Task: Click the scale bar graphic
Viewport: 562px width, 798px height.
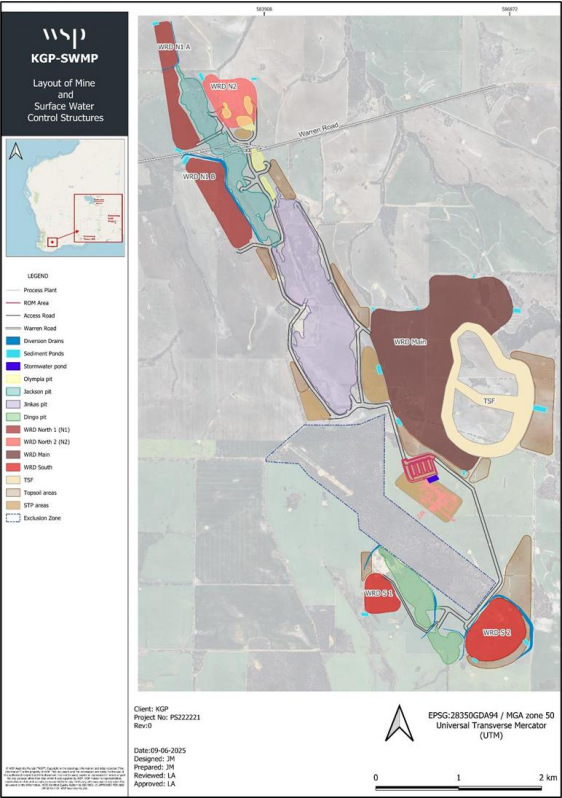Action: point(459,788)
